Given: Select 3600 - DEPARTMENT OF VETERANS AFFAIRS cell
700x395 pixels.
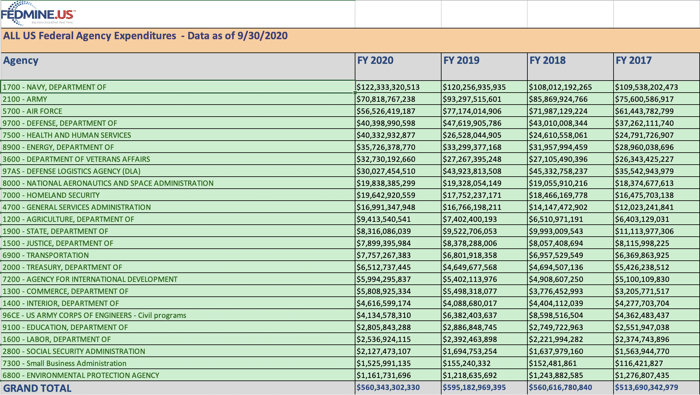Looking at the screenshot, I should pos(178,159).
